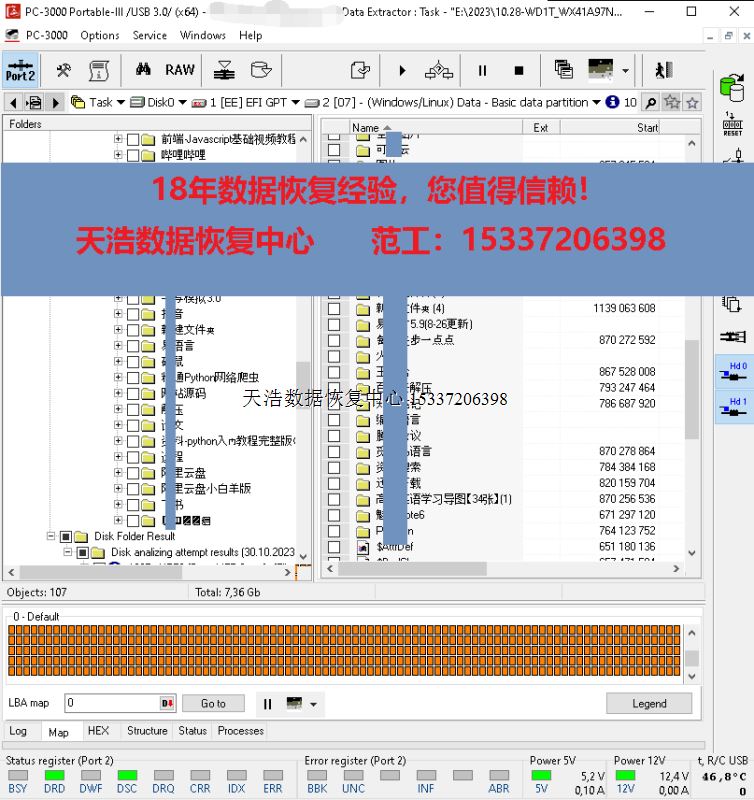
Task: Tick the checkbox for 阿里云盘小白羊版 folder
Action: click(x=133, y=488)
